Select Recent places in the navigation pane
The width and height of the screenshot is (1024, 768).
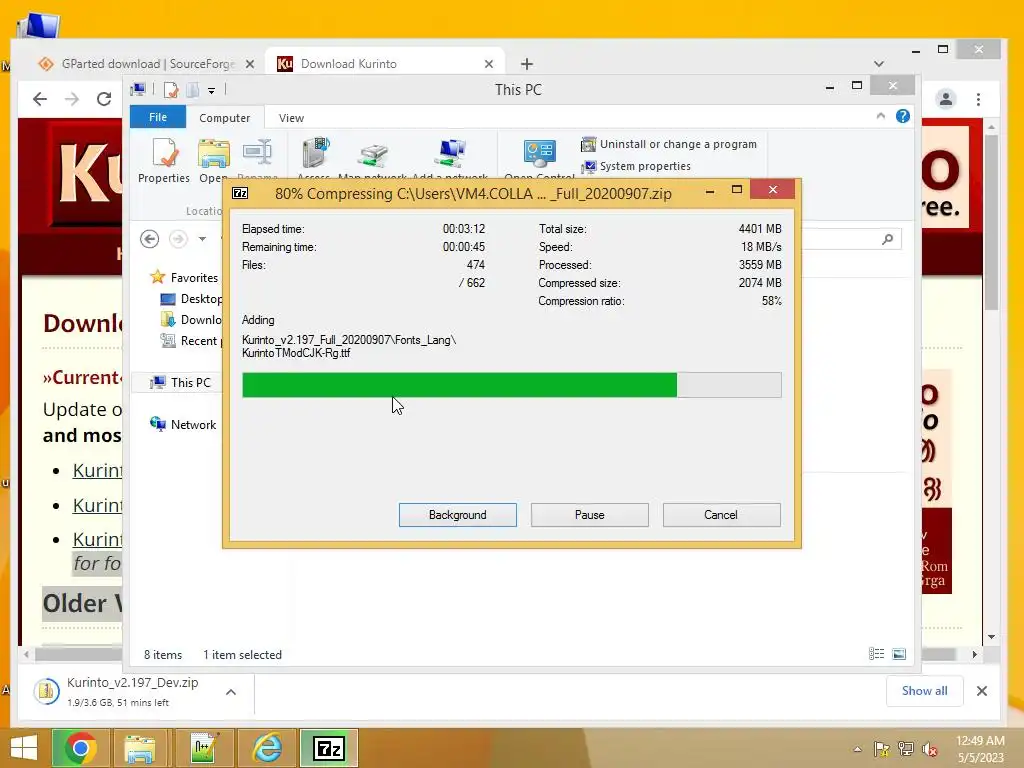pyautogui.click(x=191, y=340)
